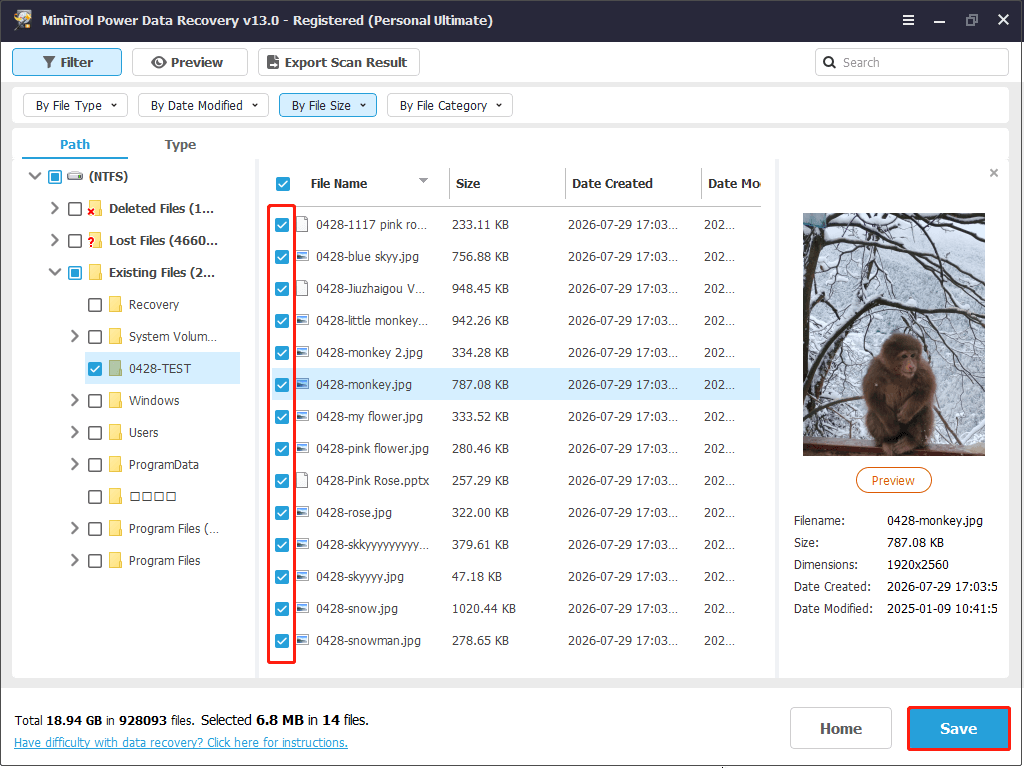Collapse the Existing Files node
Viewport: 1024px width, 768px height.
[x=55, y=272]
